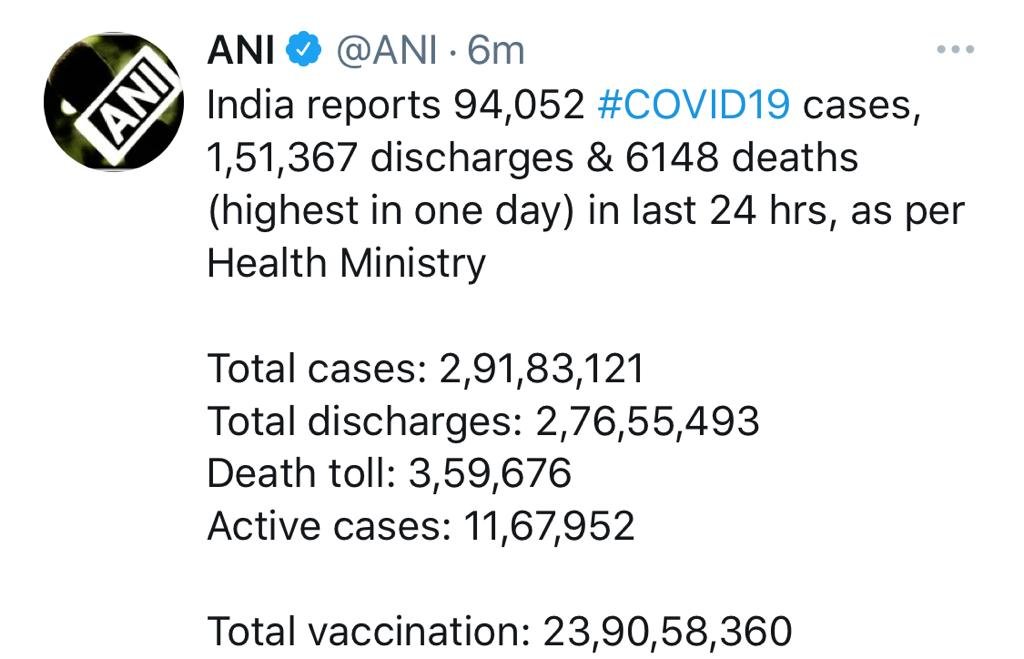Image resolution: width=1024 pixels, height=659 pixels.
Task: Click the 'Health Ministry' text
Action: (346, 264)
